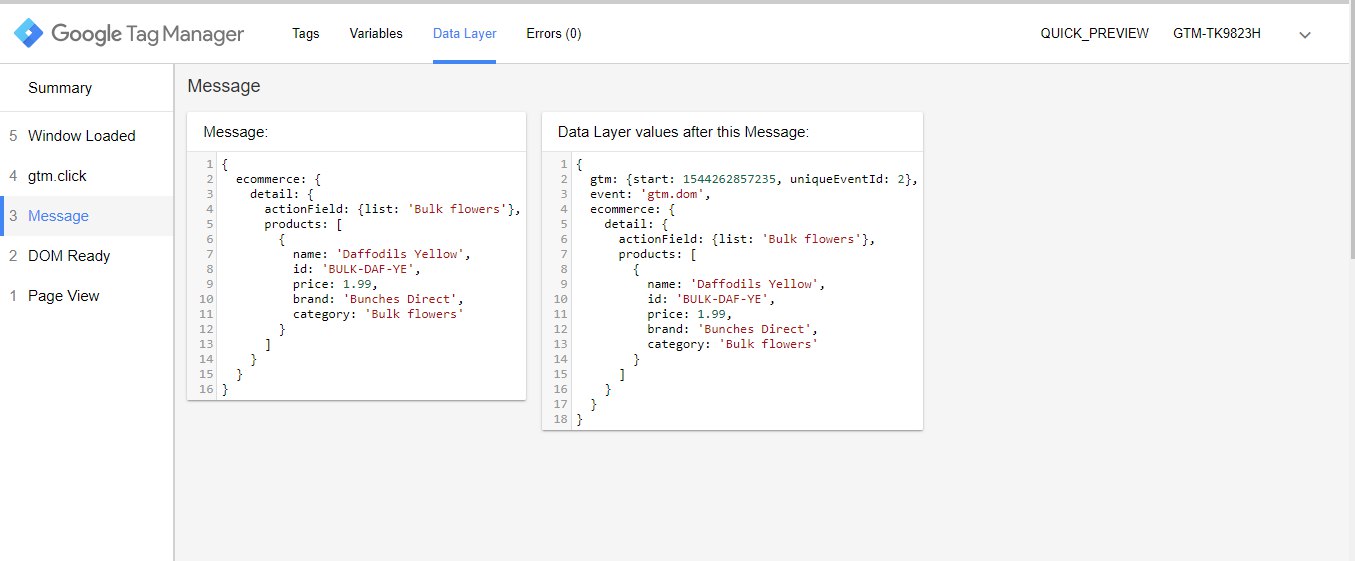Click actionField line in Message card
This screenshot has width=1355, height=561.
click(x=393, y=209)
